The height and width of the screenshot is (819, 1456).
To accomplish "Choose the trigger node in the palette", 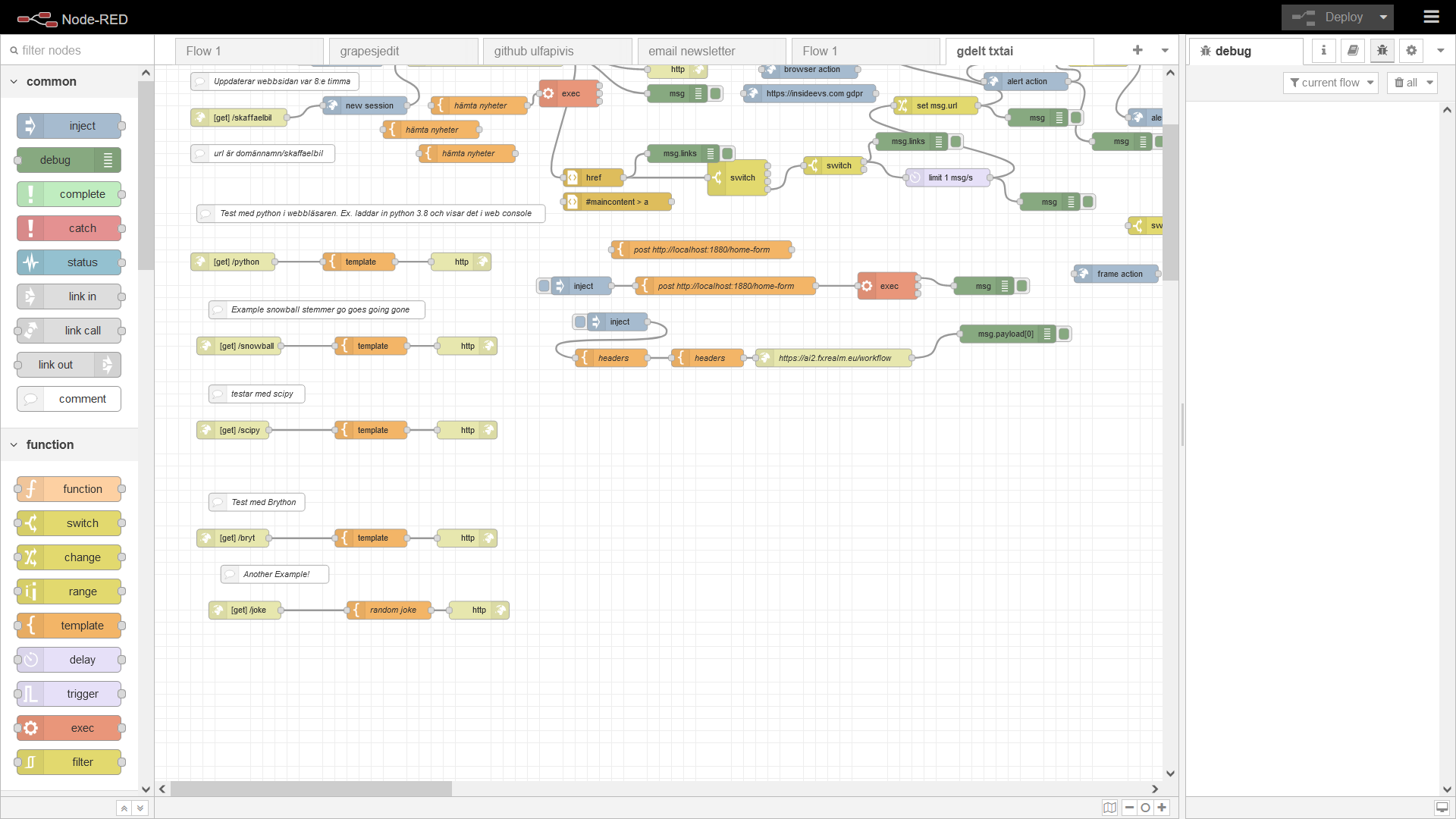I will (x=69, y=694).
